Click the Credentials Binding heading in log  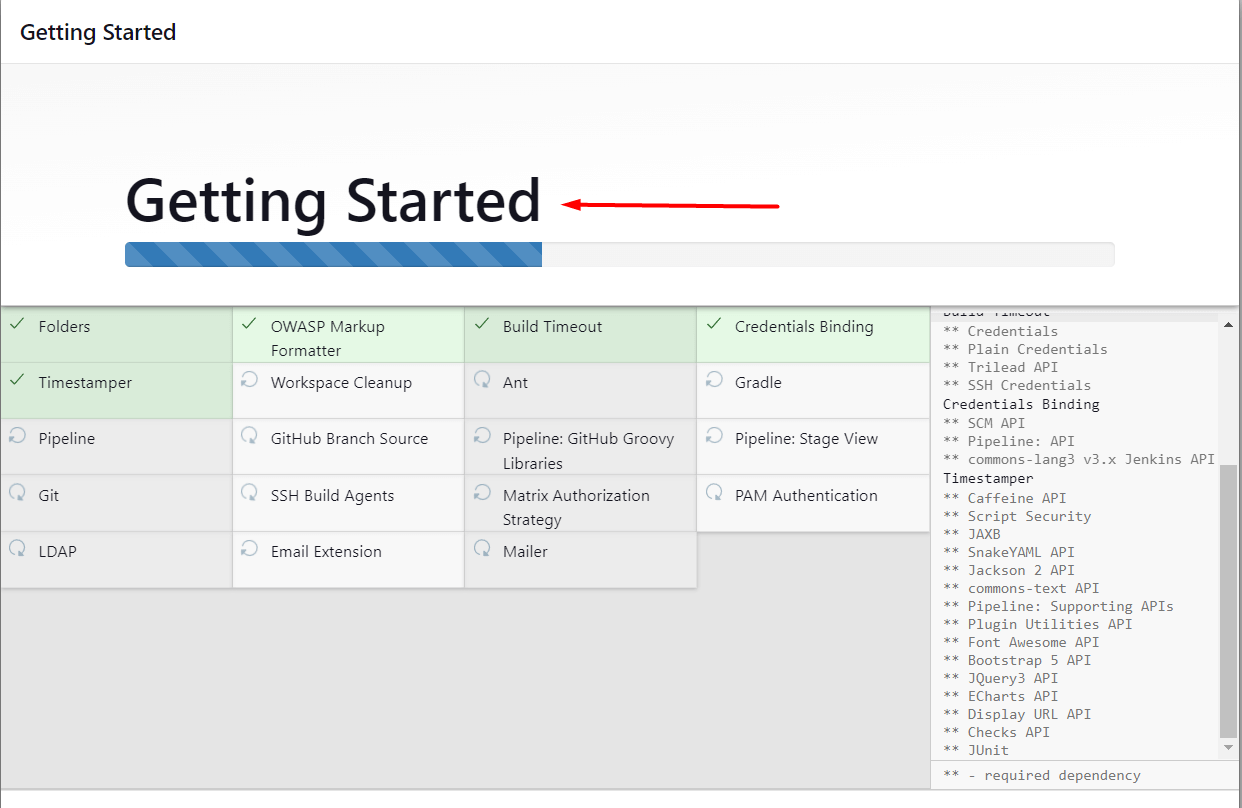[1021, 405]
